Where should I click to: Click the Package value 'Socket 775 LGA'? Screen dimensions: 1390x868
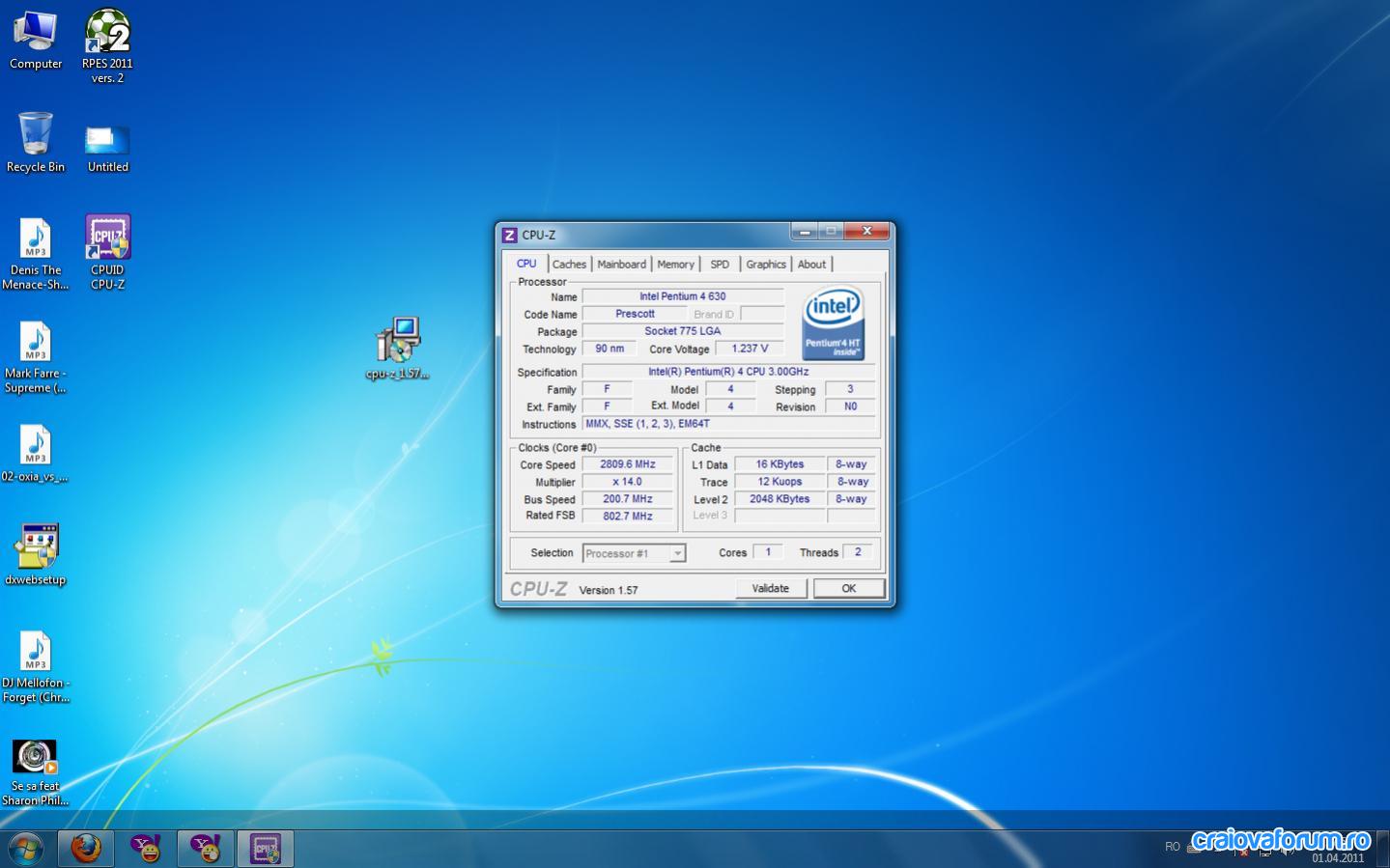tap(682, 331)
